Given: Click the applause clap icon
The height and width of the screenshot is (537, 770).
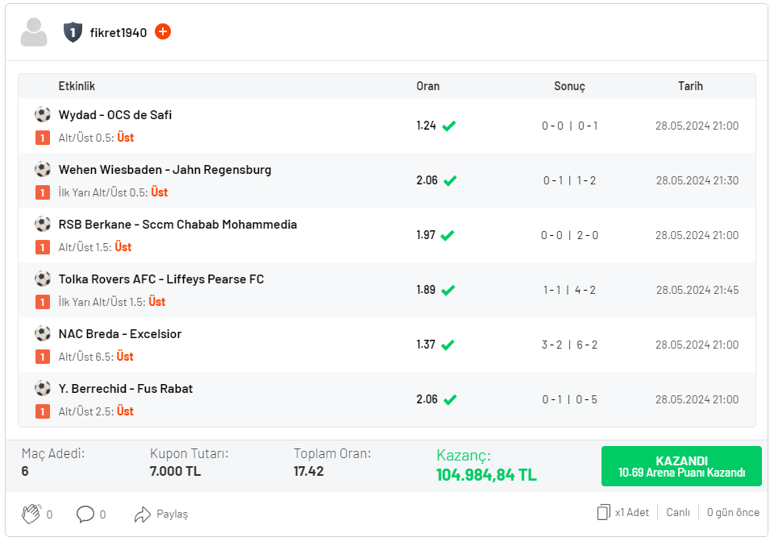Looking at the screenshot, I should [31, 514].
